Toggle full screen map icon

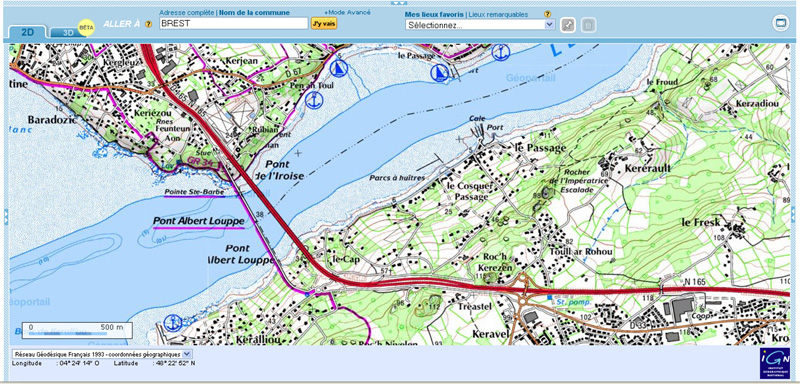(781, 23)
